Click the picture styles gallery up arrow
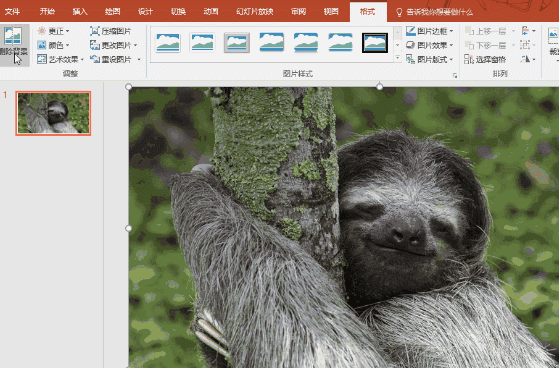559x368 pixels. click(398, 32)
